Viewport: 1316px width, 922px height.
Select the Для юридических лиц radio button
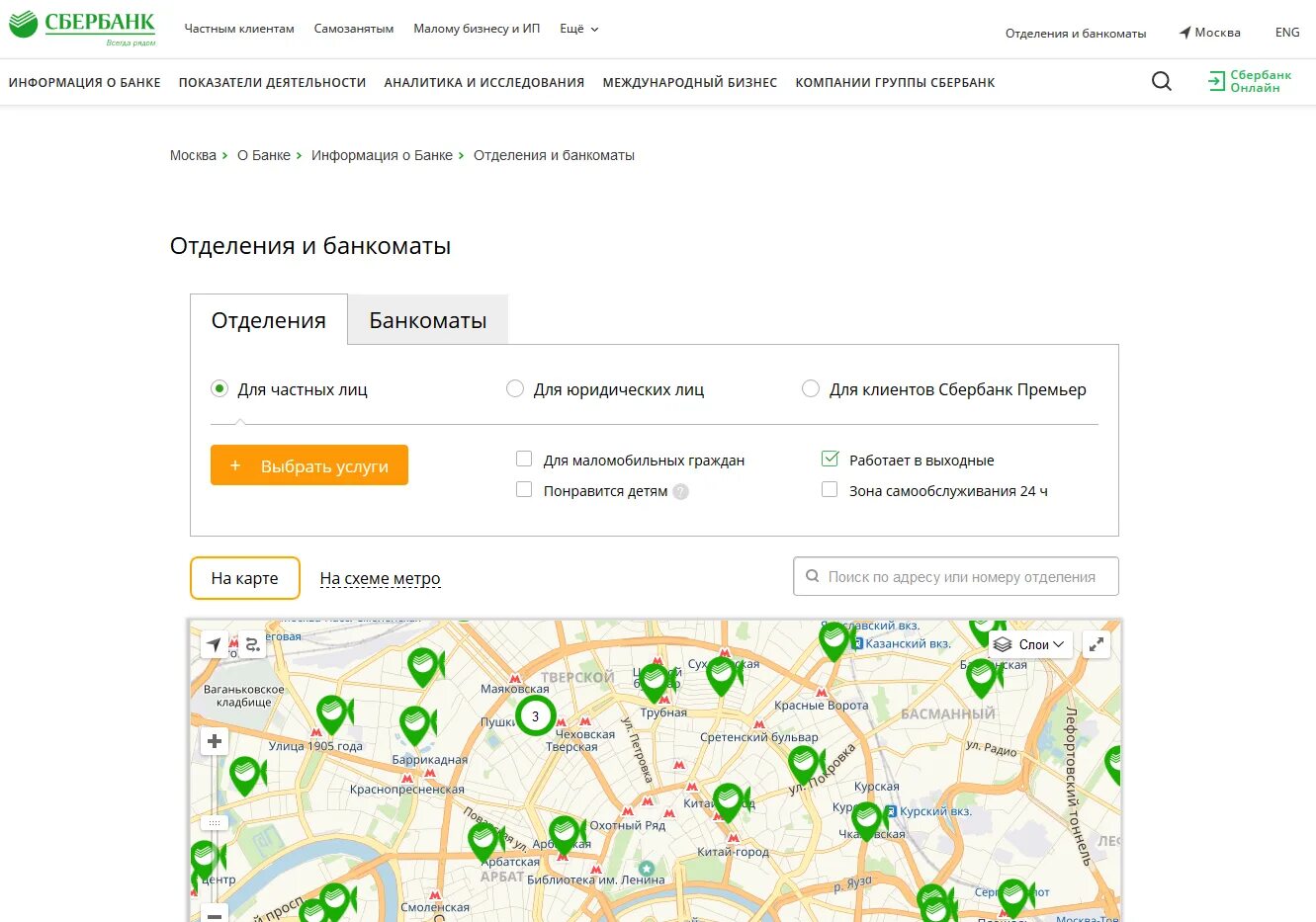[515, 388]
